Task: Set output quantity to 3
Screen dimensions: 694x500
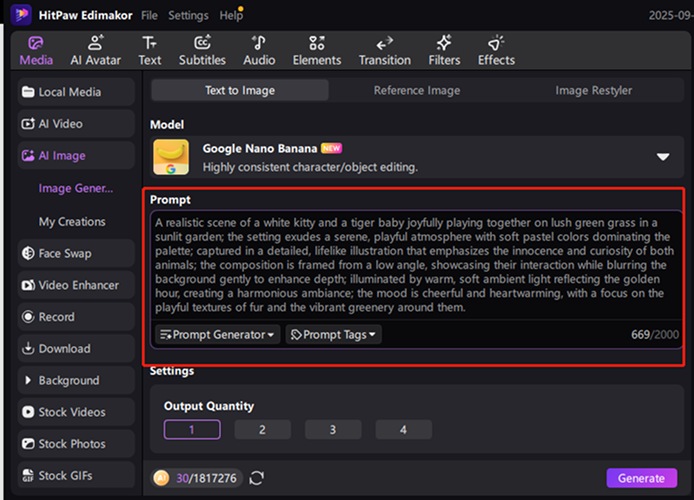Action: 333,430
